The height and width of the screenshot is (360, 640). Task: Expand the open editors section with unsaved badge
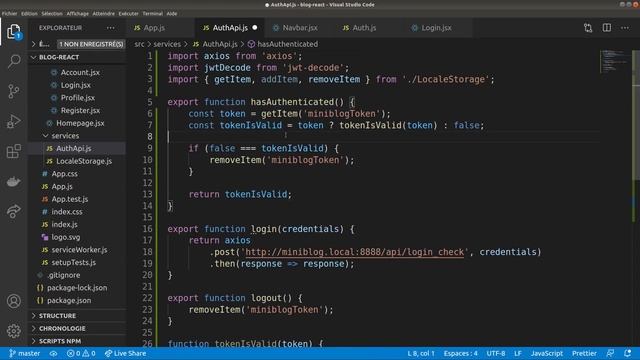click(x=78, y=44)
